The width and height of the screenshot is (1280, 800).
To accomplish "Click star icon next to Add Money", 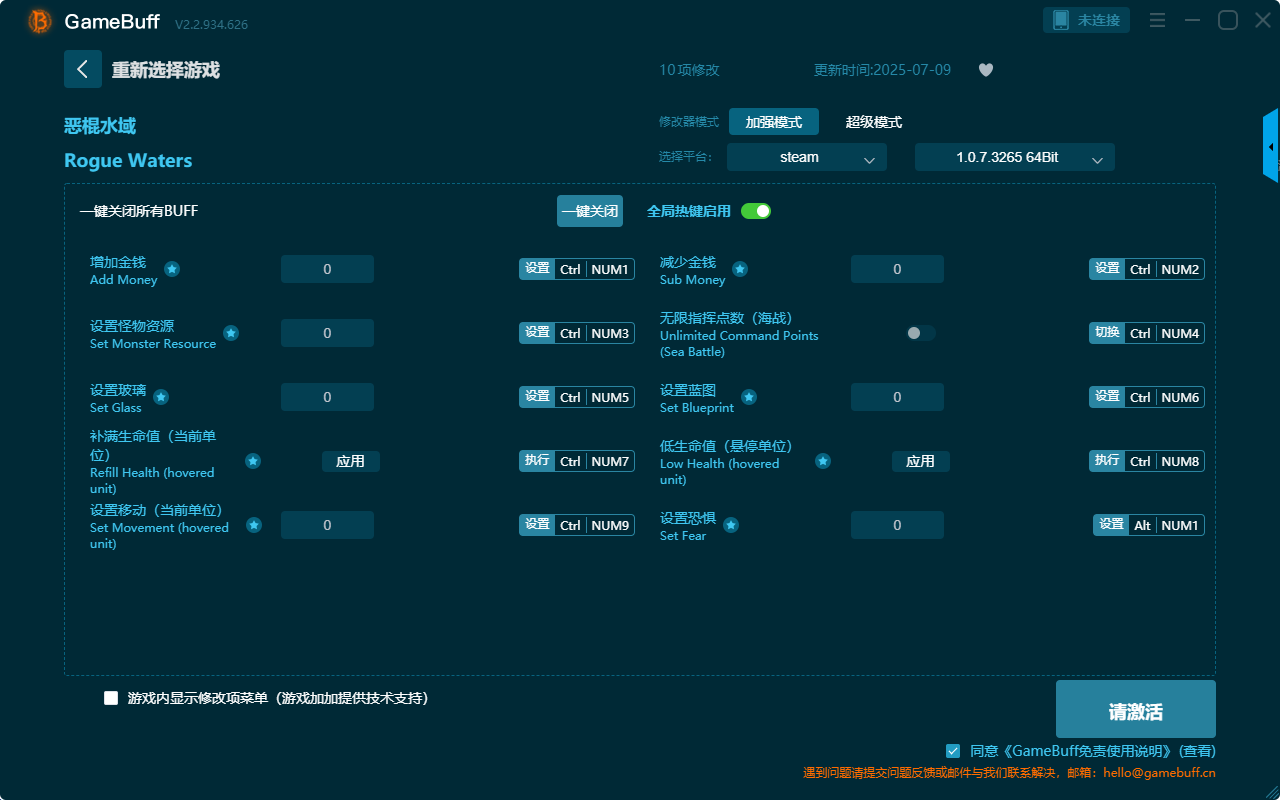I will click(x=172, y=269).
